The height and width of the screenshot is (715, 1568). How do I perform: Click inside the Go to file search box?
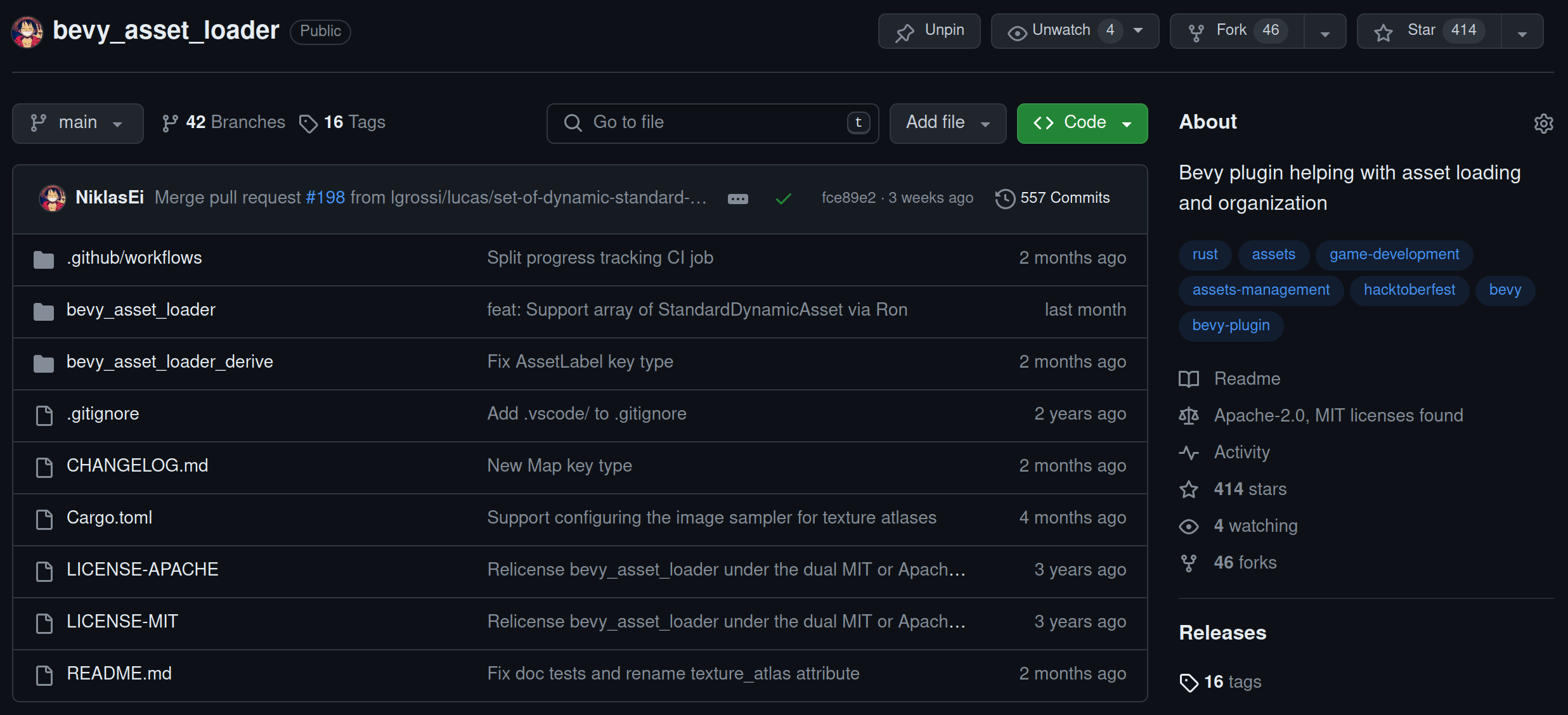click(710, 123)
